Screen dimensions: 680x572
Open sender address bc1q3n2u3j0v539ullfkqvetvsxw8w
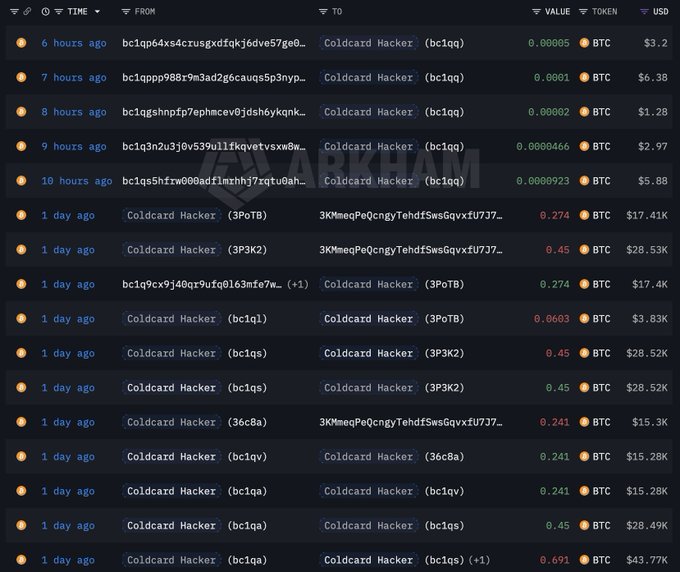tap(214, 147)
